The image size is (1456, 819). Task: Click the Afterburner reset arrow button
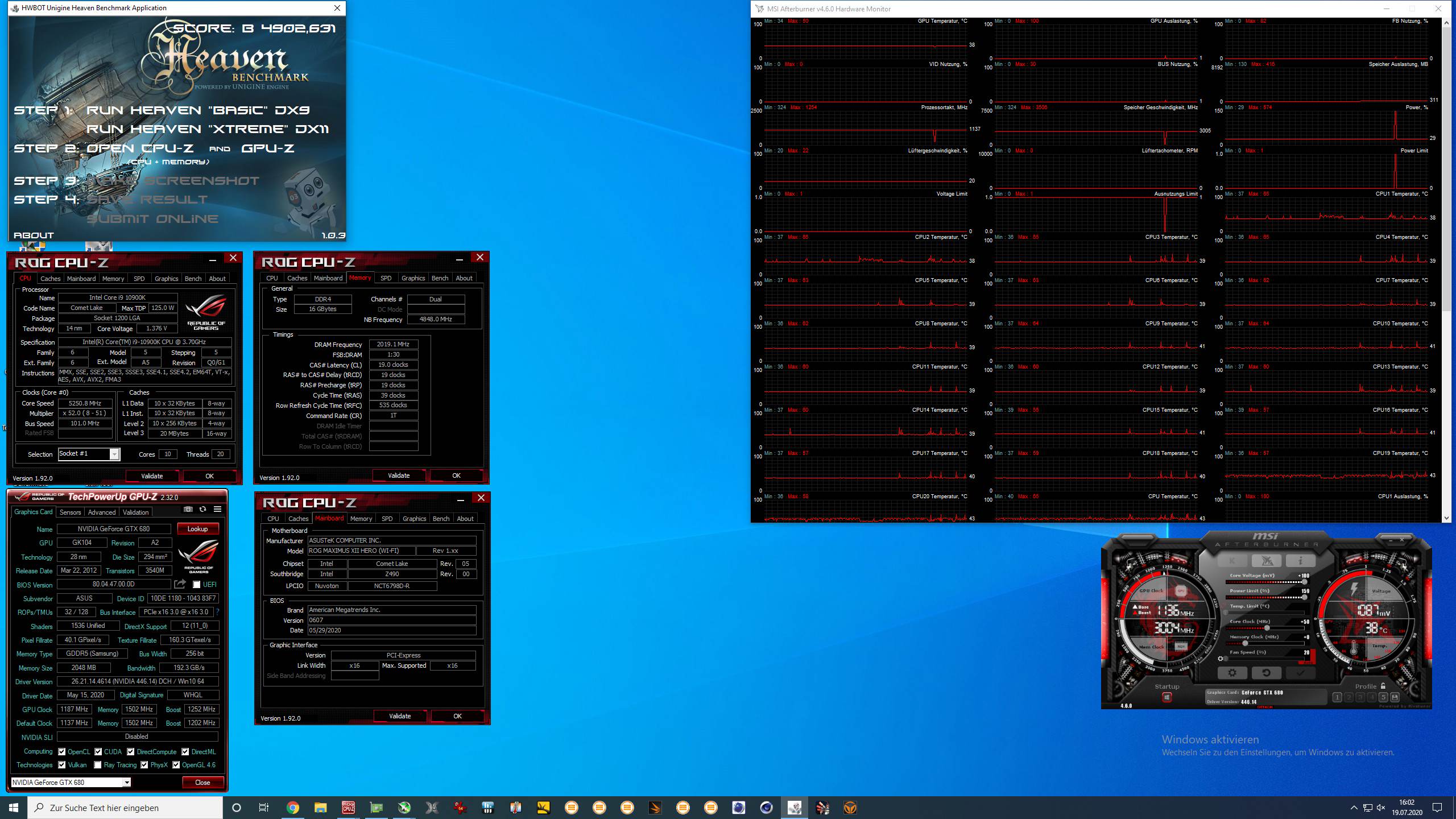[1266, 673]
